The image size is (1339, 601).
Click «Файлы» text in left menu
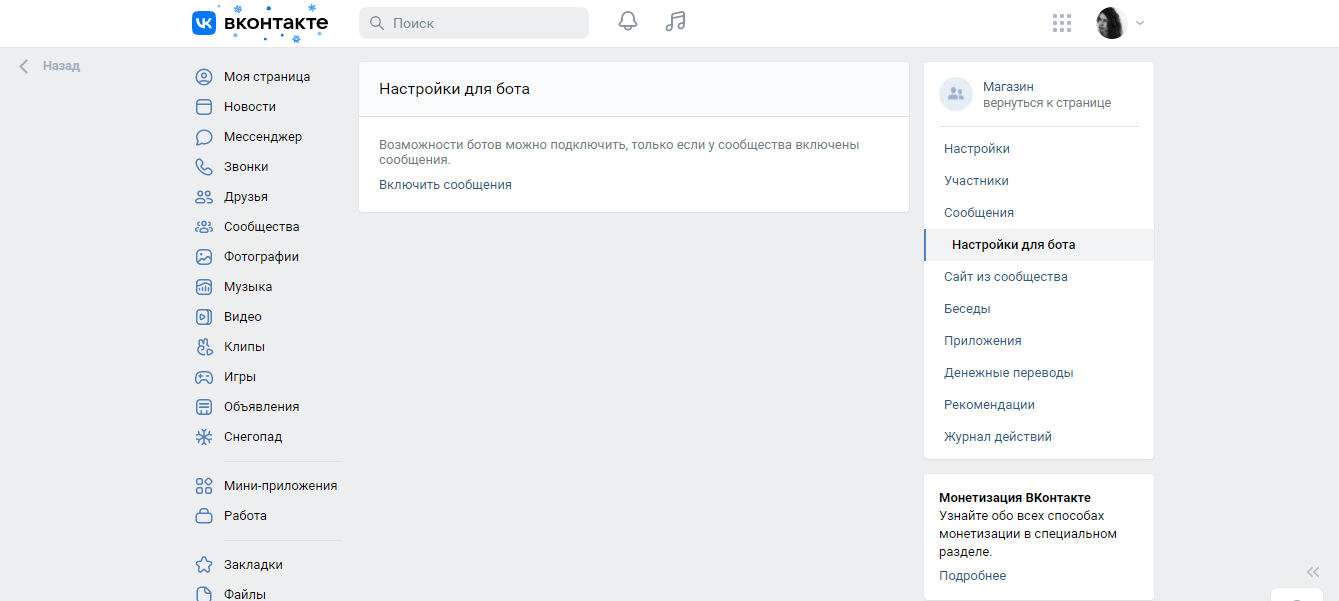[x=245, y=594]
